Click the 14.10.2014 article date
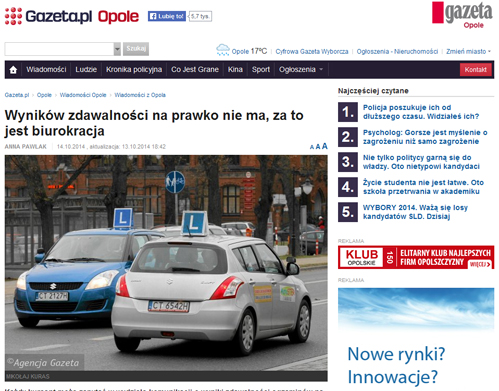Viewport: 499px width, 391px height. coord(71,147)
